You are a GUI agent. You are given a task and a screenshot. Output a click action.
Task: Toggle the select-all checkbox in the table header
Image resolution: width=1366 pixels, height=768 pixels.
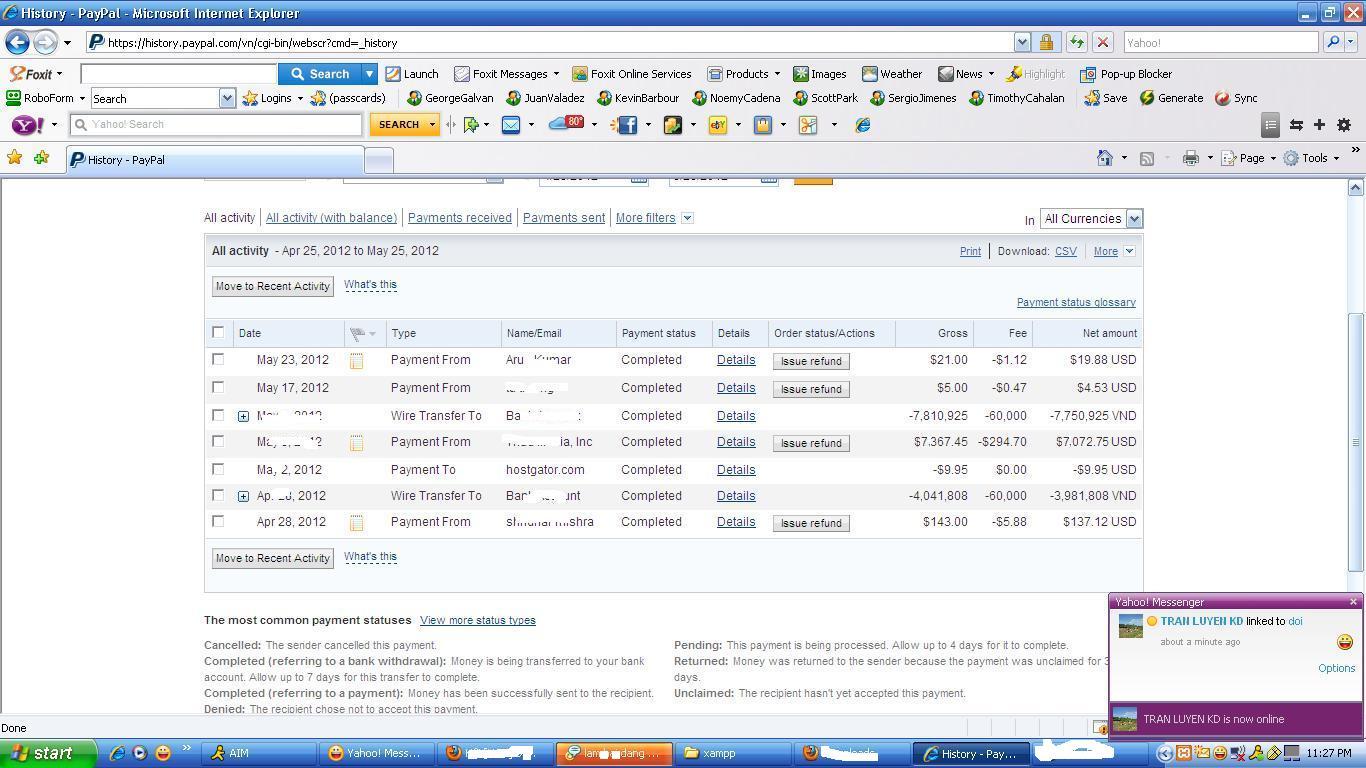(x=218, y=332)
